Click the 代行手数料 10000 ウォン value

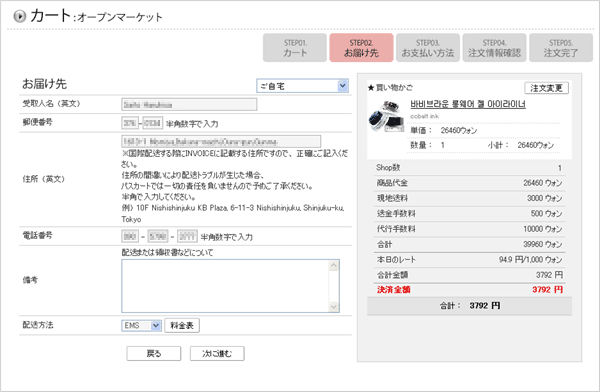pos(543,229)
